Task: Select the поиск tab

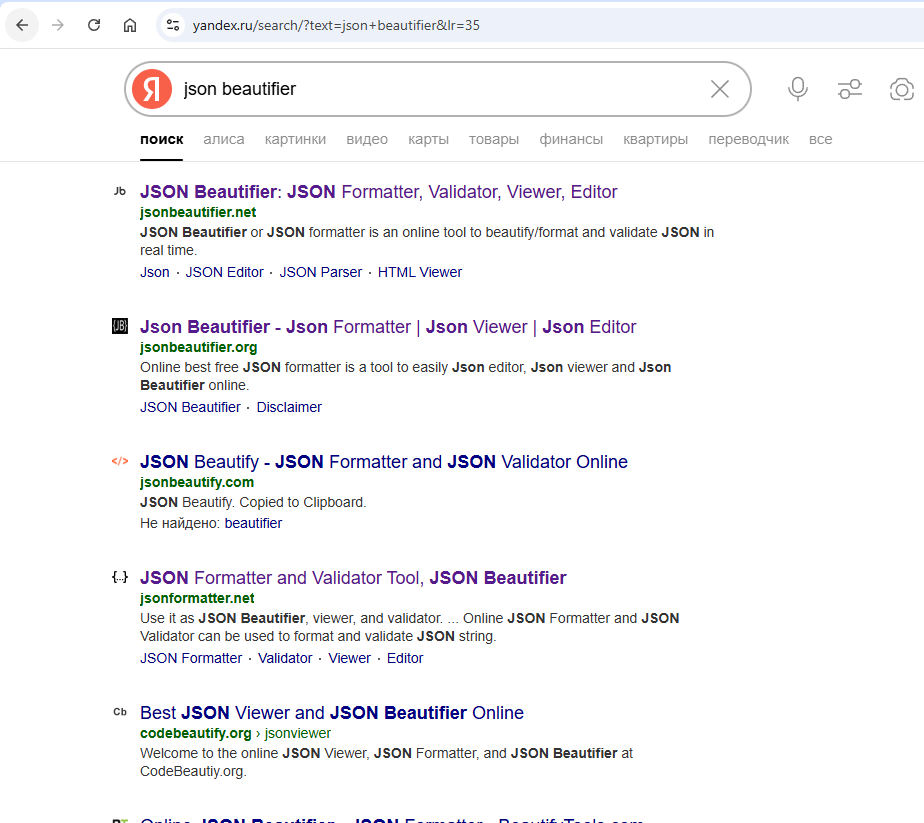Action: pos(161,140)
